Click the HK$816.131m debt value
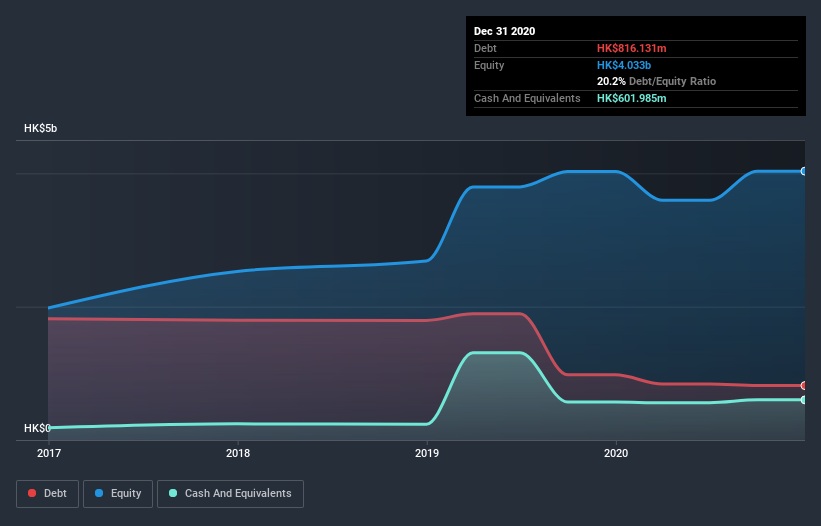 (x=631, y=48)
